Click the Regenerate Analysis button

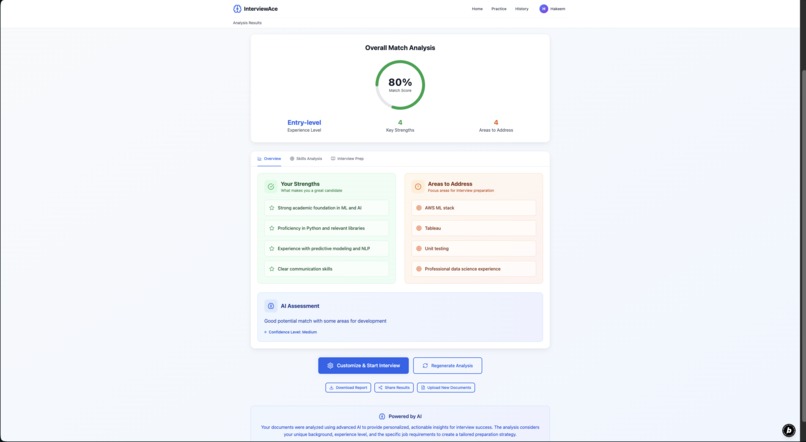coord(448,366)
